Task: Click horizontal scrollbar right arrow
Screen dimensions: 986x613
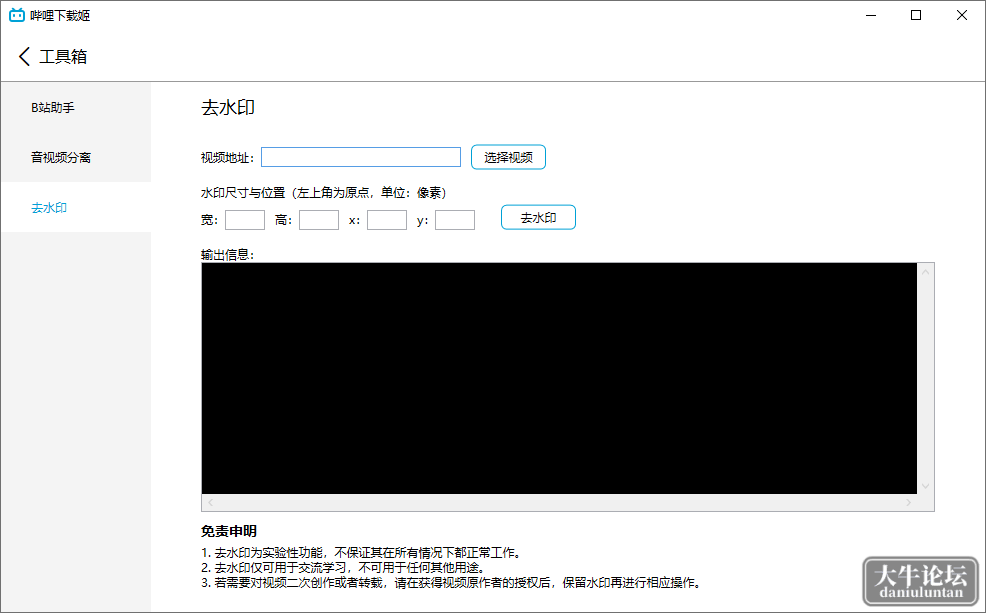Action: click(909, 502)
